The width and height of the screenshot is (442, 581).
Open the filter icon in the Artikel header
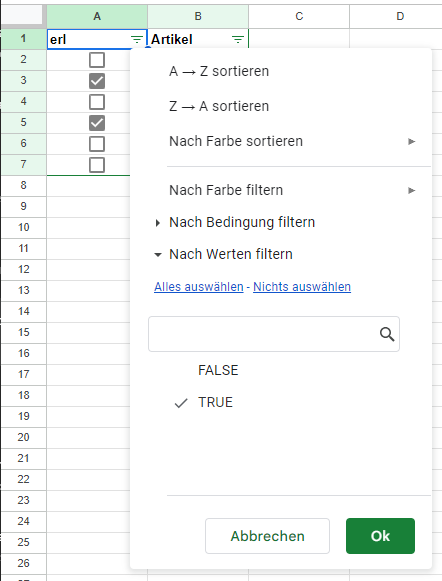point(237,39)
